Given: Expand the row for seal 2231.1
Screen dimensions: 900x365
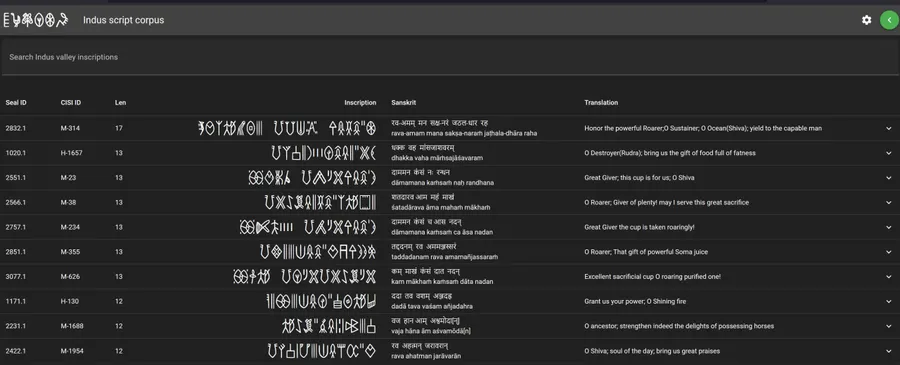Looking at the screenshot, I should click(x=889, y=326).
